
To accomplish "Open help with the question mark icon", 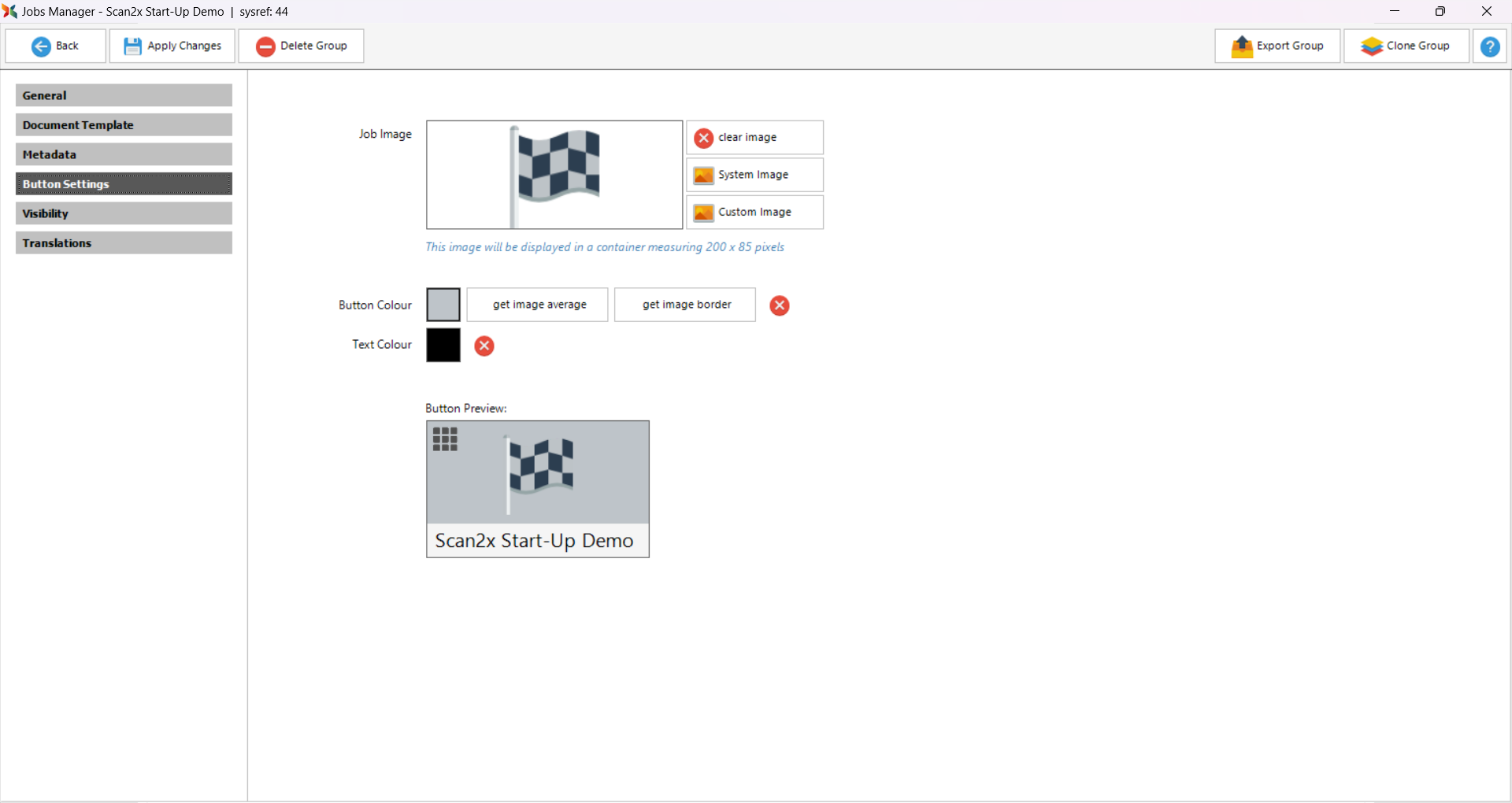I will click(1489, 46).
